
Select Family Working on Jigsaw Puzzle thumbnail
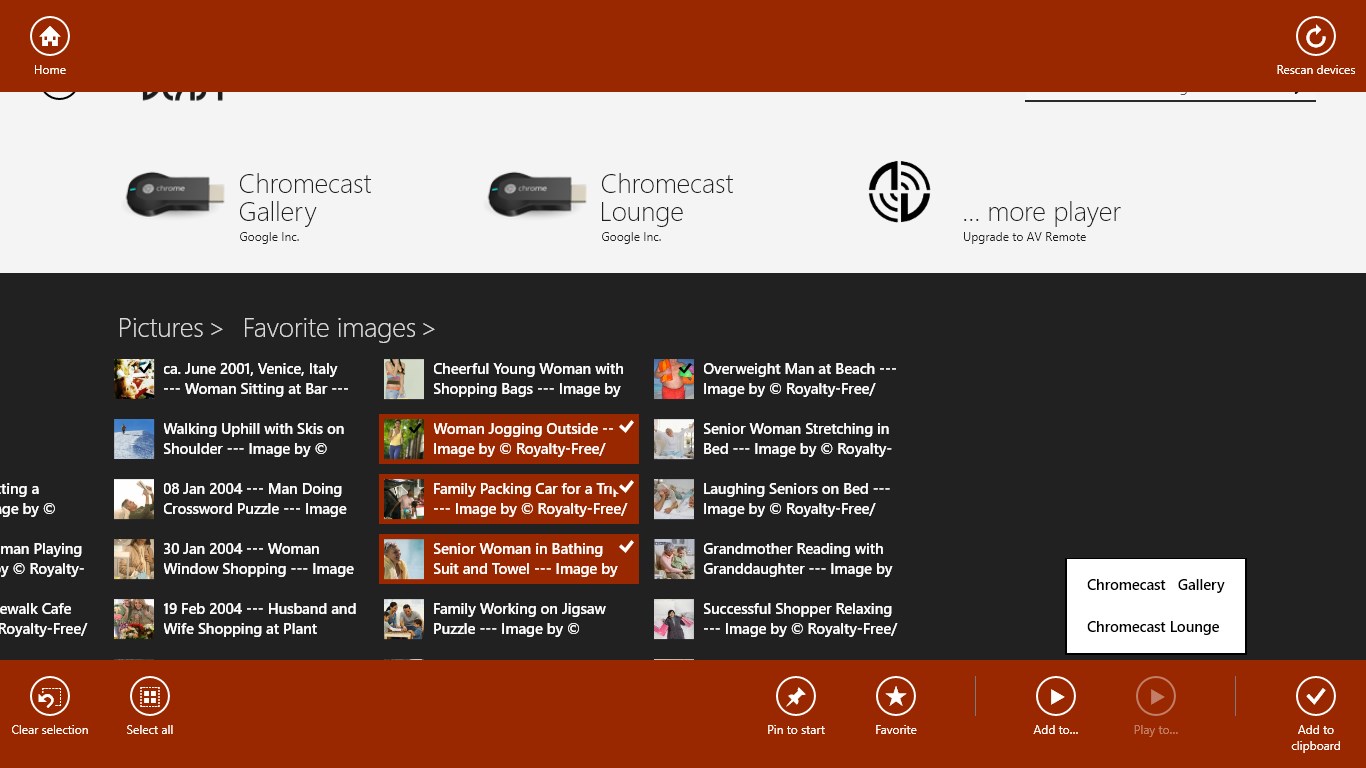click(404, 619)
